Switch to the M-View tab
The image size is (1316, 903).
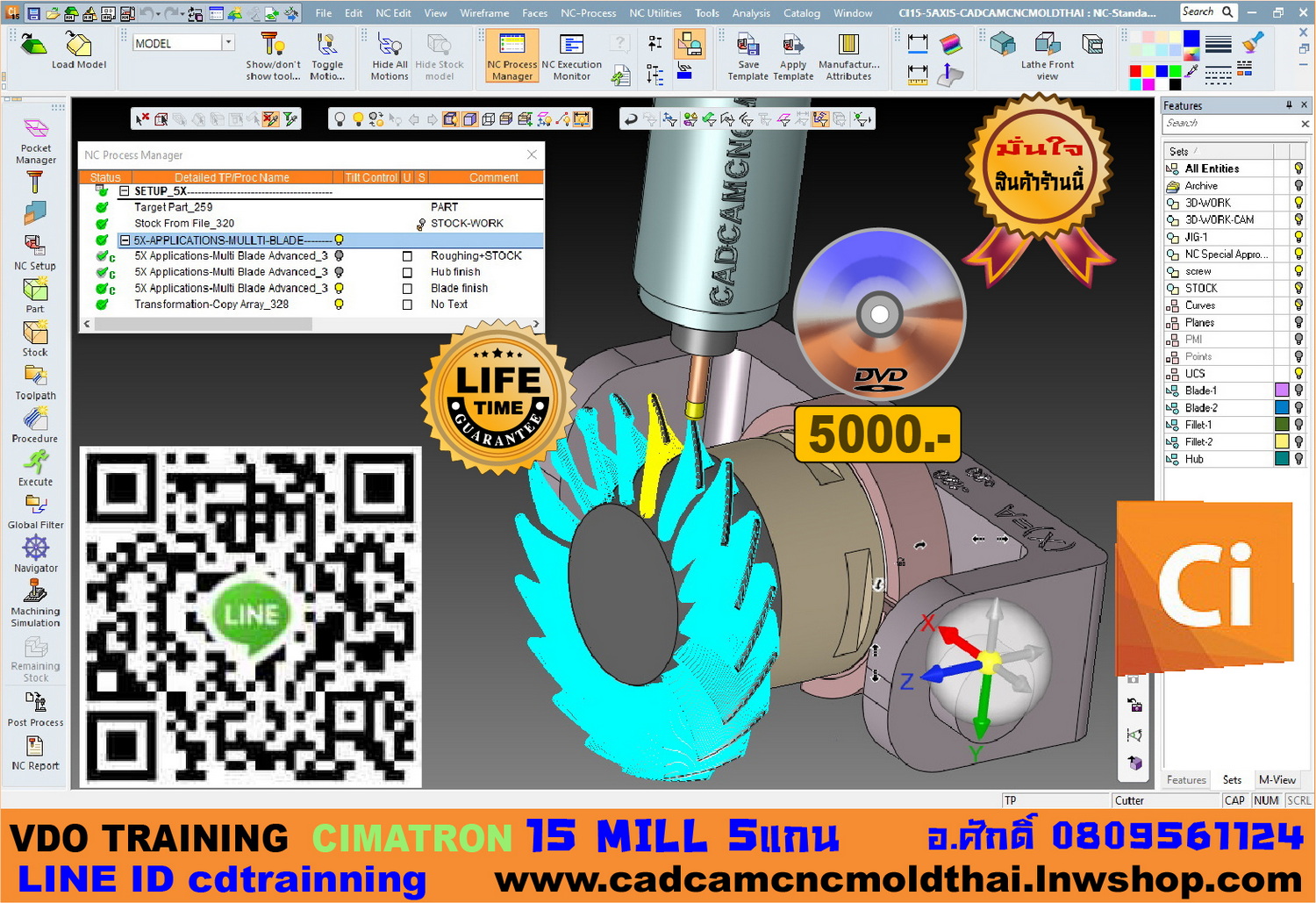coord(1277,779)
